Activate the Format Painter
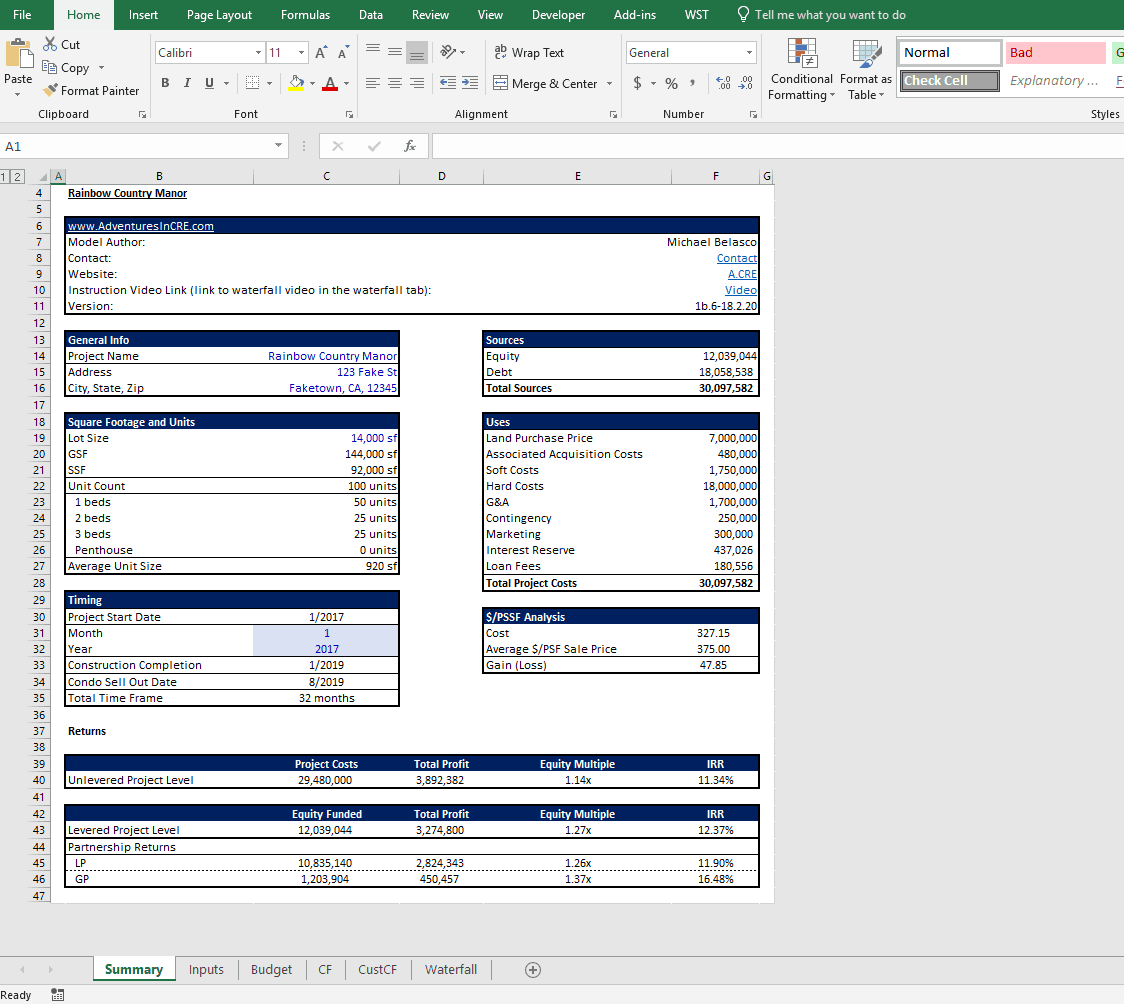This screenshot has width=1124, height=1004. pyautogui.click(x=91, y=90)
